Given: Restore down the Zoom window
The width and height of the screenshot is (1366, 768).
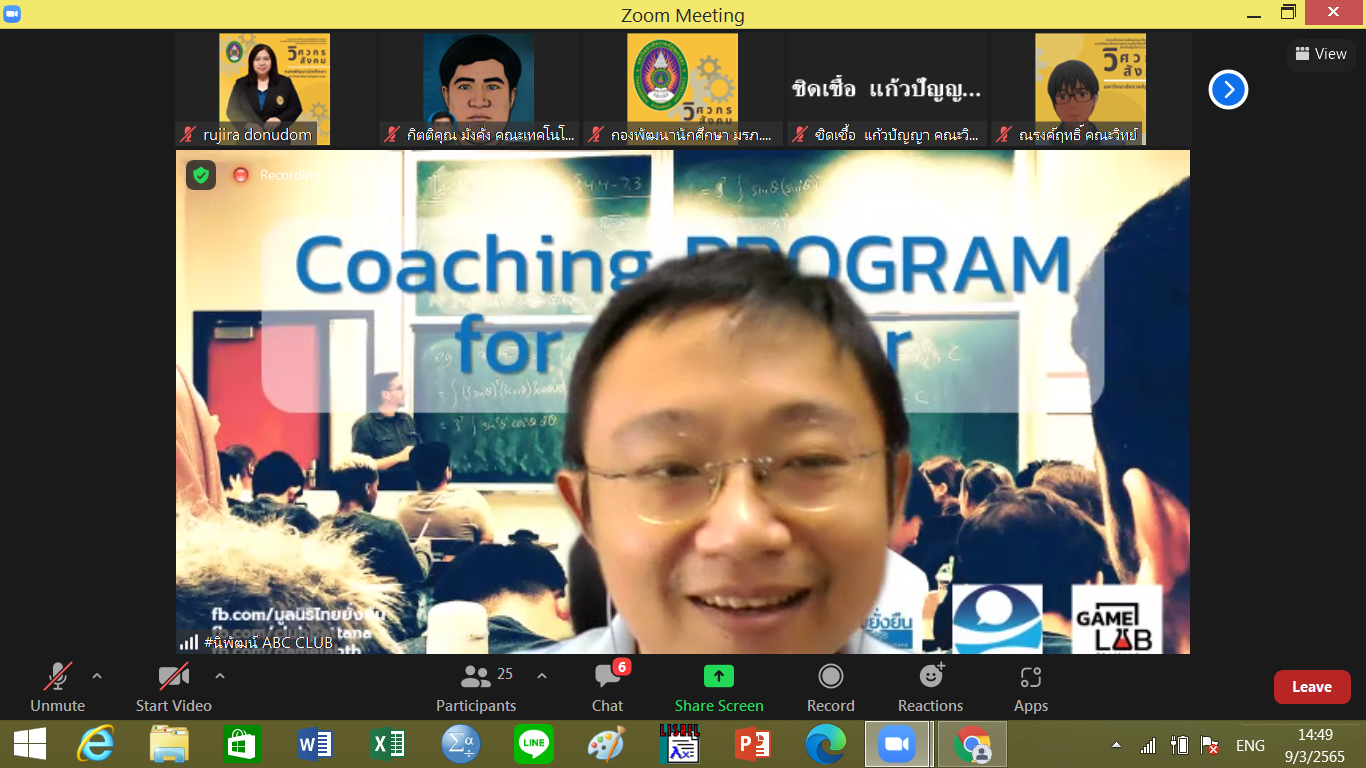Looking at the screenshot, I should 1289,13.
